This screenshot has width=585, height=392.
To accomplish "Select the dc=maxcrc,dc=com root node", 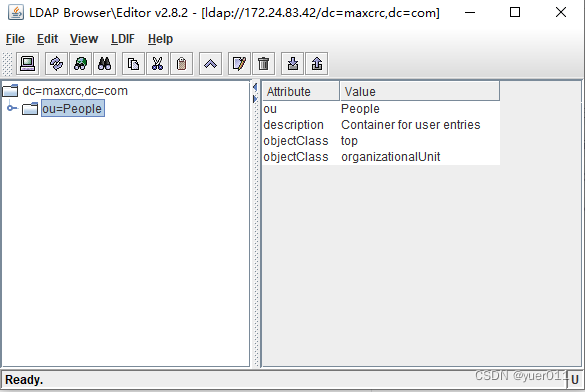I will [x=75, y=91].
